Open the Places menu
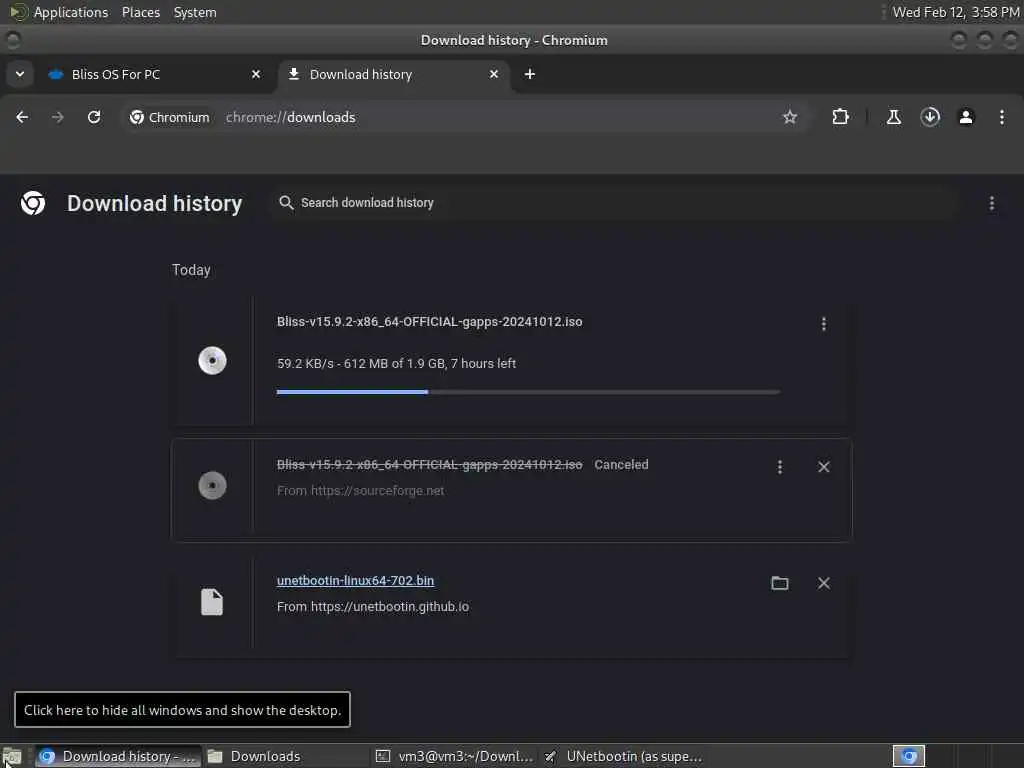This screenshot has height=768, width=1024. tap(141, 12)
